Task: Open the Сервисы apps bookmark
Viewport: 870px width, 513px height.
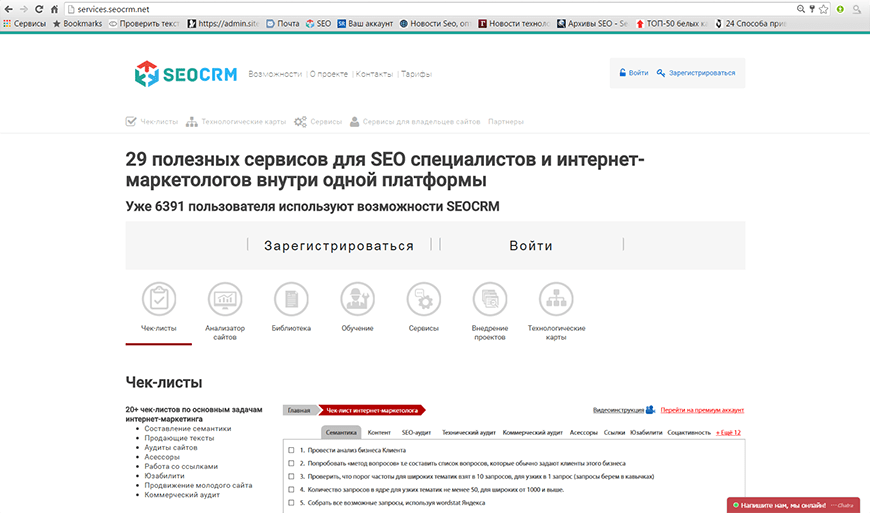Action: point(25,24)
